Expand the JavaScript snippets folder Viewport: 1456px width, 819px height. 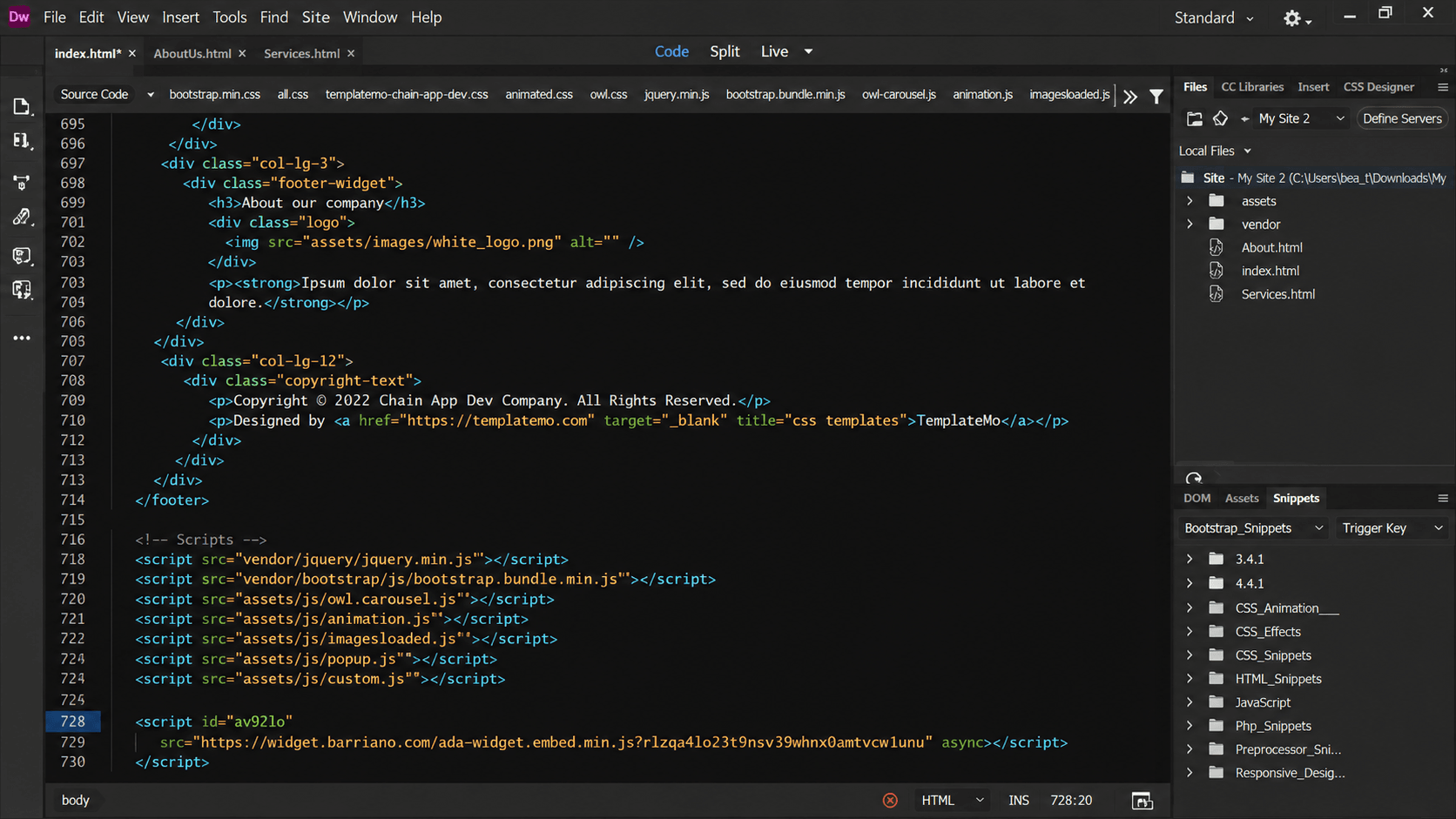coord(1190,702)
